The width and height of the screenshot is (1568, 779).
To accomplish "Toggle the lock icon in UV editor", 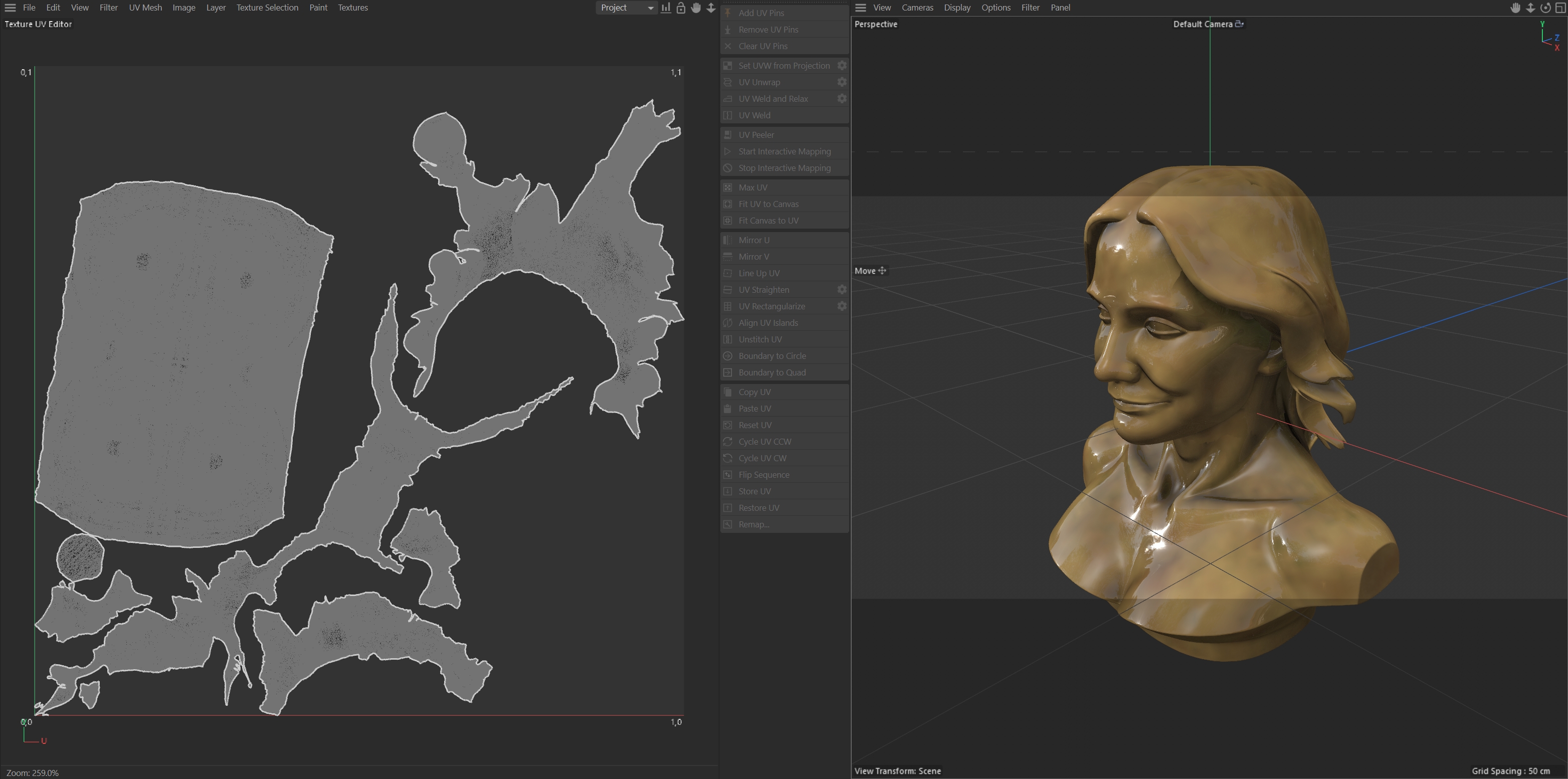I will pyautogui.click(x=681, y=8).
